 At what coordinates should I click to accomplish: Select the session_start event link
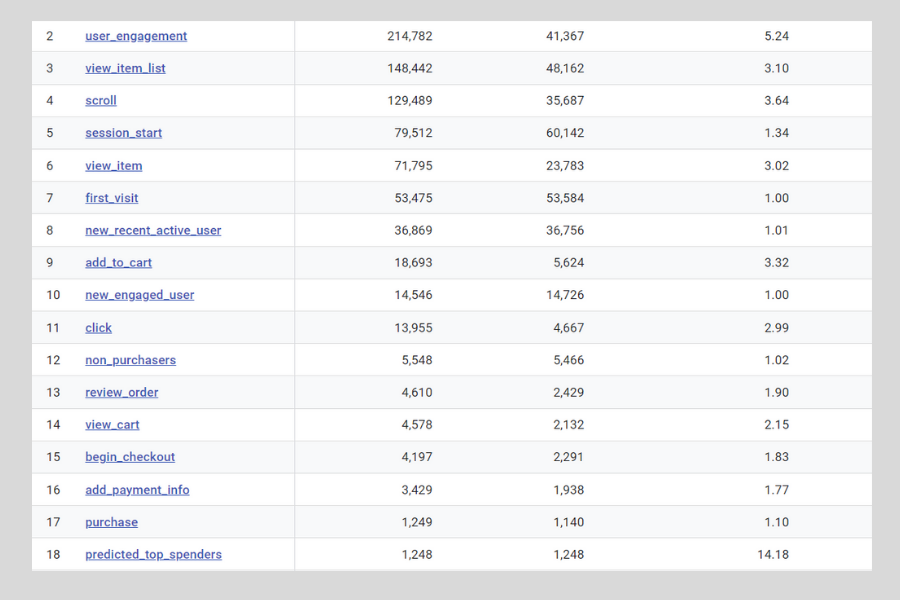[123, 133]
